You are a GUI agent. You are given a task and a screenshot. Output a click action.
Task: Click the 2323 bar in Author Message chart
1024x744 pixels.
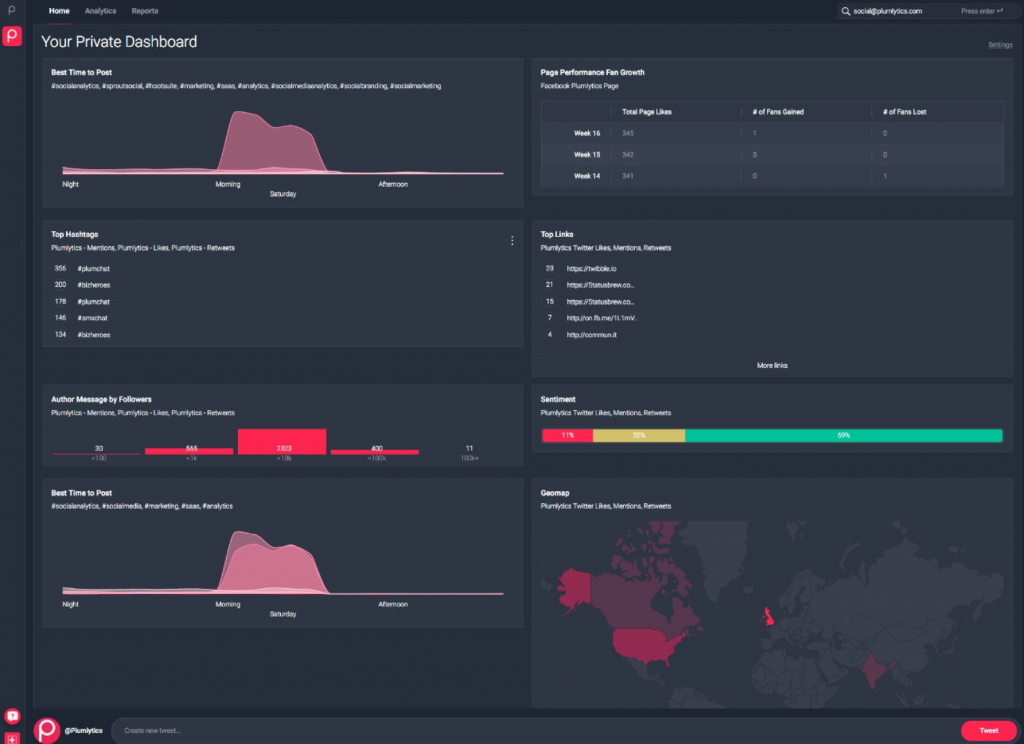click(282, 442)
